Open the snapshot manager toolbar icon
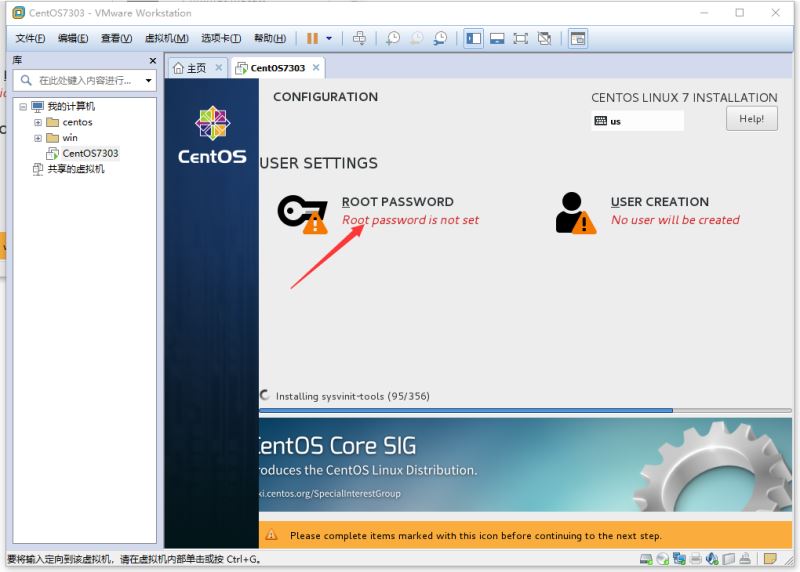800x572 pixels. point(439,38)
